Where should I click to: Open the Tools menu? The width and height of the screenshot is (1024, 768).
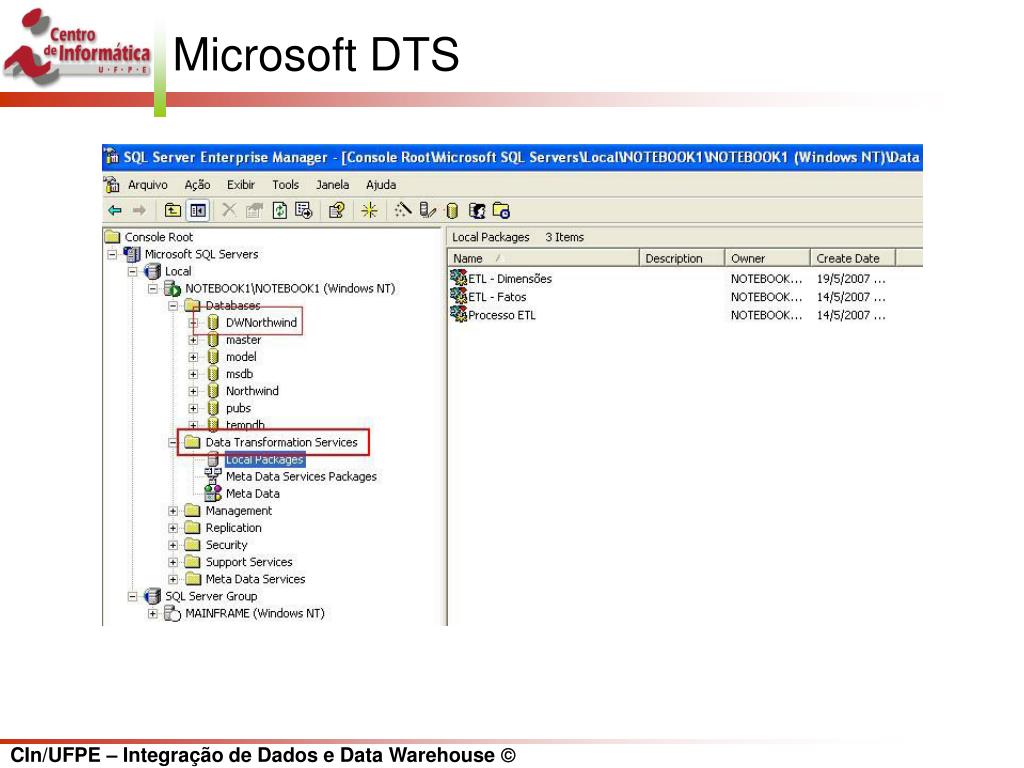click(286, 184)
